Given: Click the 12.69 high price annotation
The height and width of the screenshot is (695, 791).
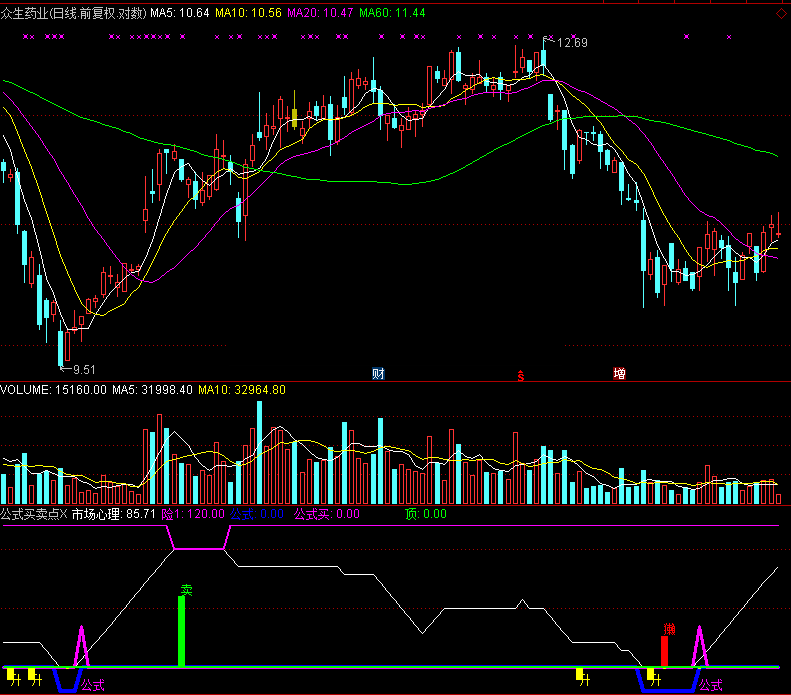Looking at the screenshot, I should click(x=572, y=43).
